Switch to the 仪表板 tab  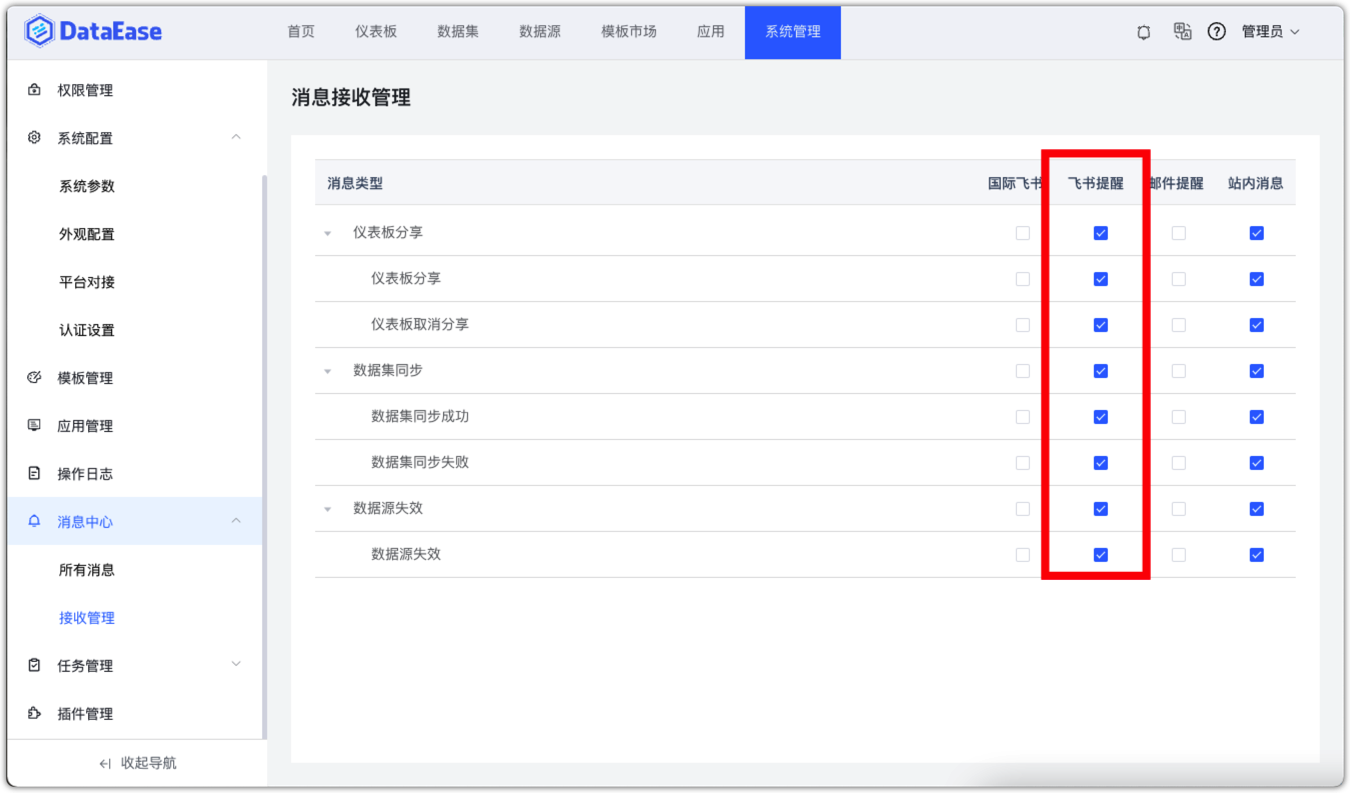[376, 32]
